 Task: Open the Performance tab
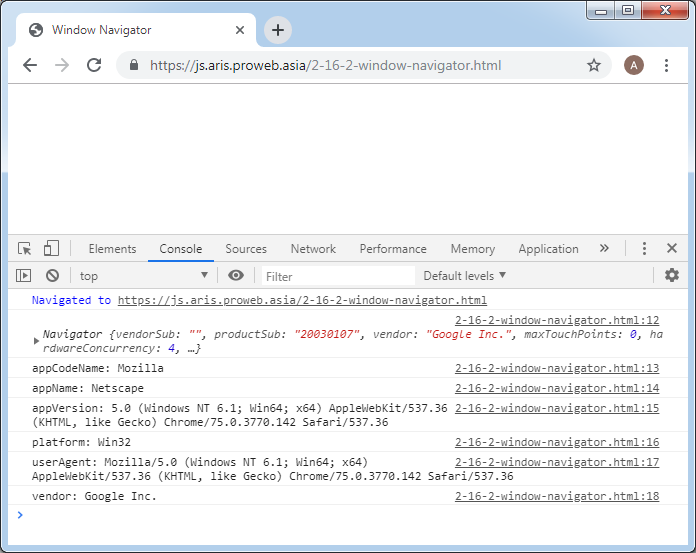tap(393, 249)
